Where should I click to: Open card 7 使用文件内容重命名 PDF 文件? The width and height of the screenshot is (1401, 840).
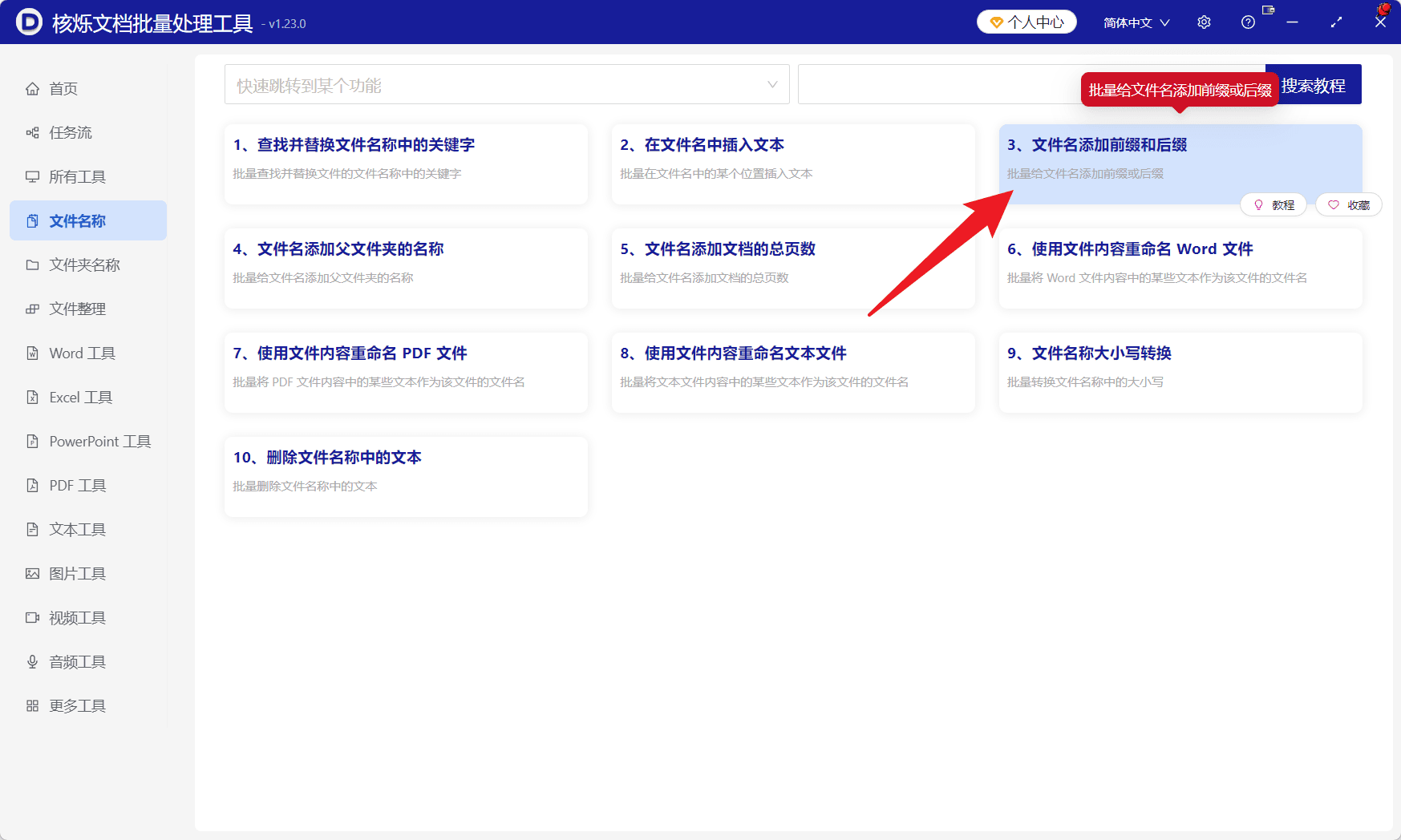click(x=406, y=373)
